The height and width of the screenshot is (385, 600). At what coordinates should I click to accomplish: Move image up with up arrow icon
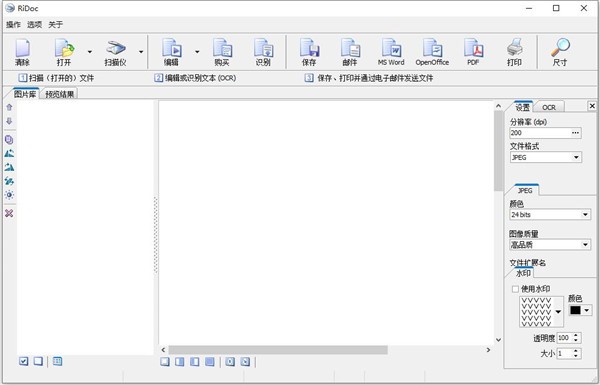tap(10, 107)
